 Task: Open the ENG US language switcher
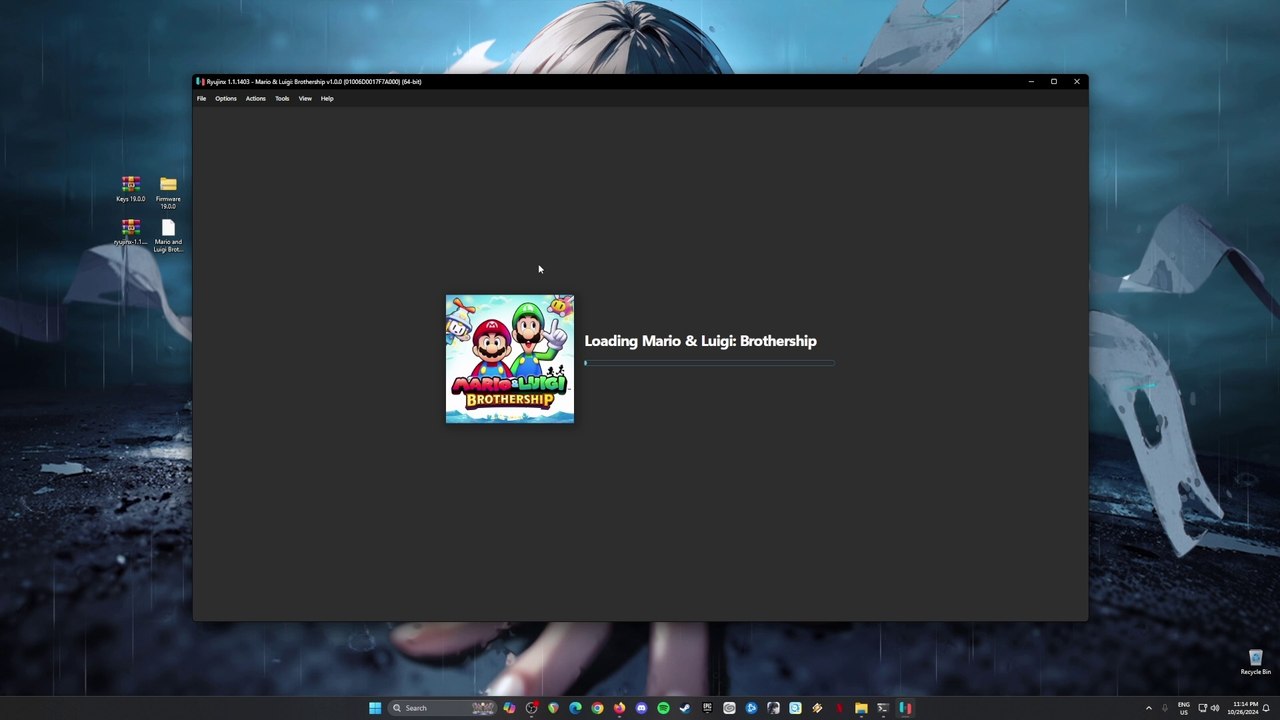click(1184, 708)
